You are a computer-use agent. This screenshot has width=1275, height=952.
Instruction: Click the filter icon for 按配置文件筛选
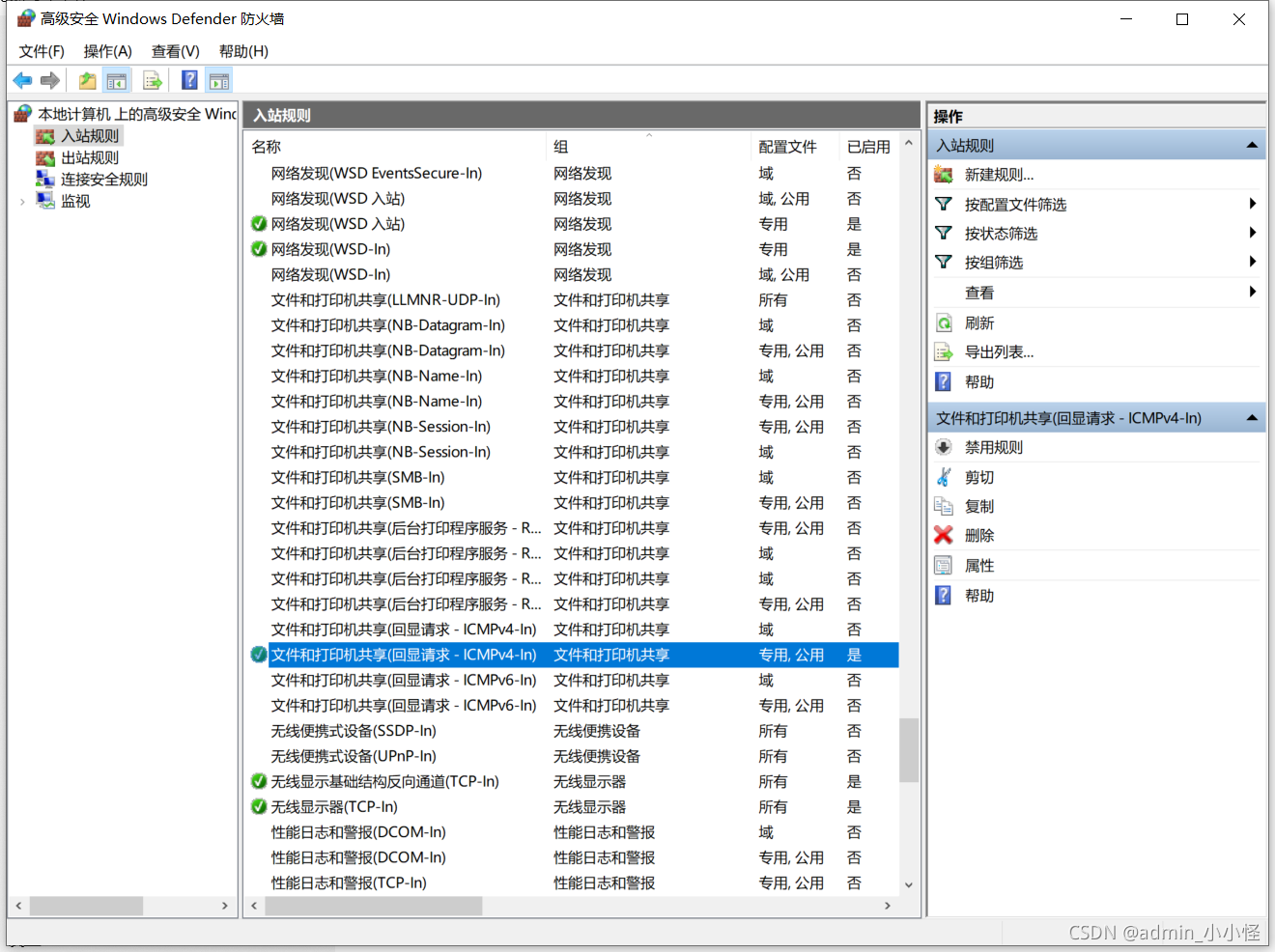[x=944, y=205]
